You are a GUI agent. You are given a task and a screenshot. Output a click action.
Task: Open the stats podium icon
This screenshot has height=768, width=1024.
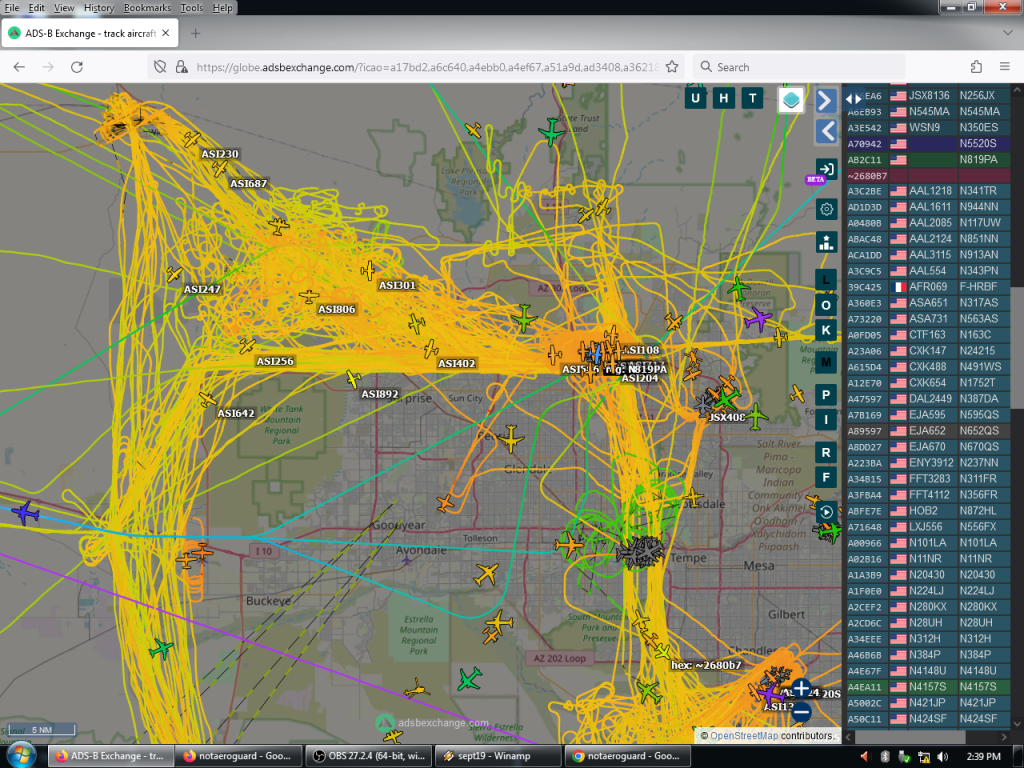pyautogui.click(x=826, y=242)
